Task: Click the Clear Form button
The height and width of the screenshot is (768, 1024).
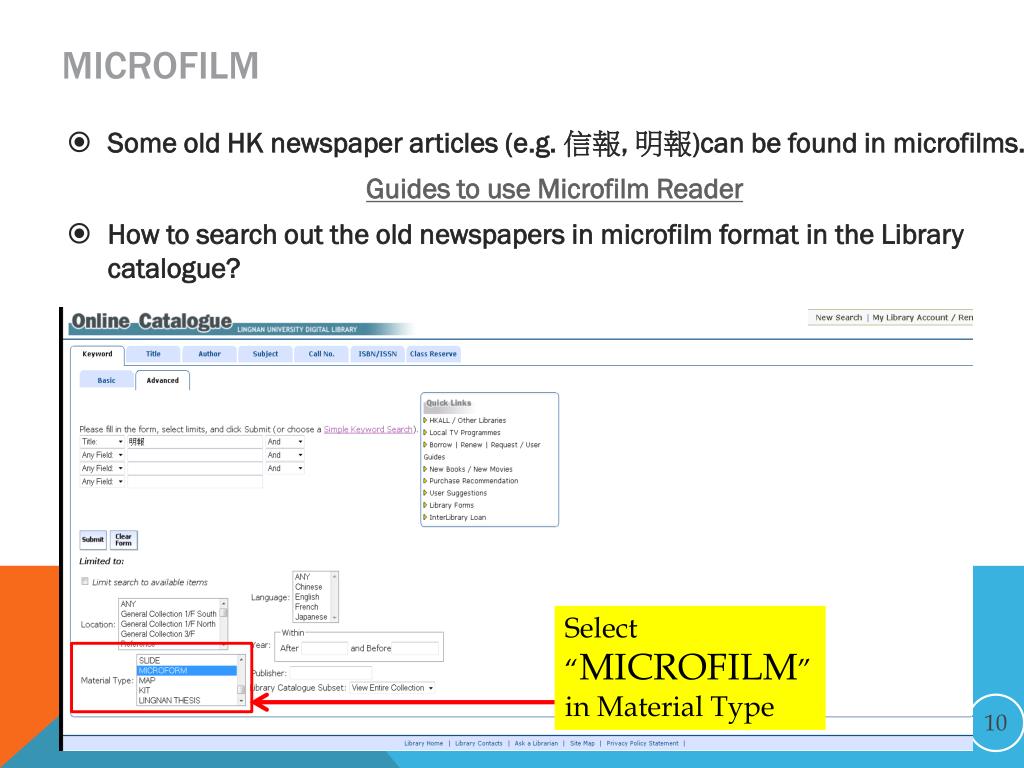Action: click(123, 539)
